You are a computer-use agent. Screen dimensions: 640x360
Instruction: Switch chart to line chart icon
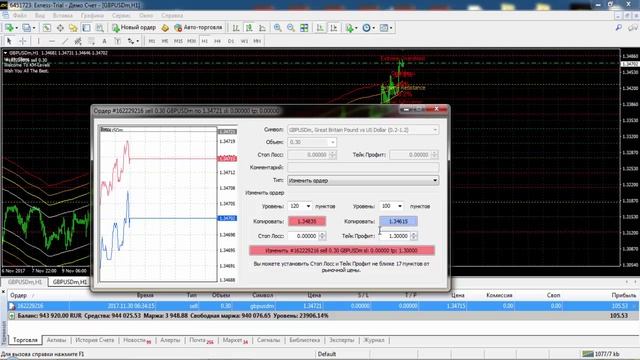tap(262, 28)
